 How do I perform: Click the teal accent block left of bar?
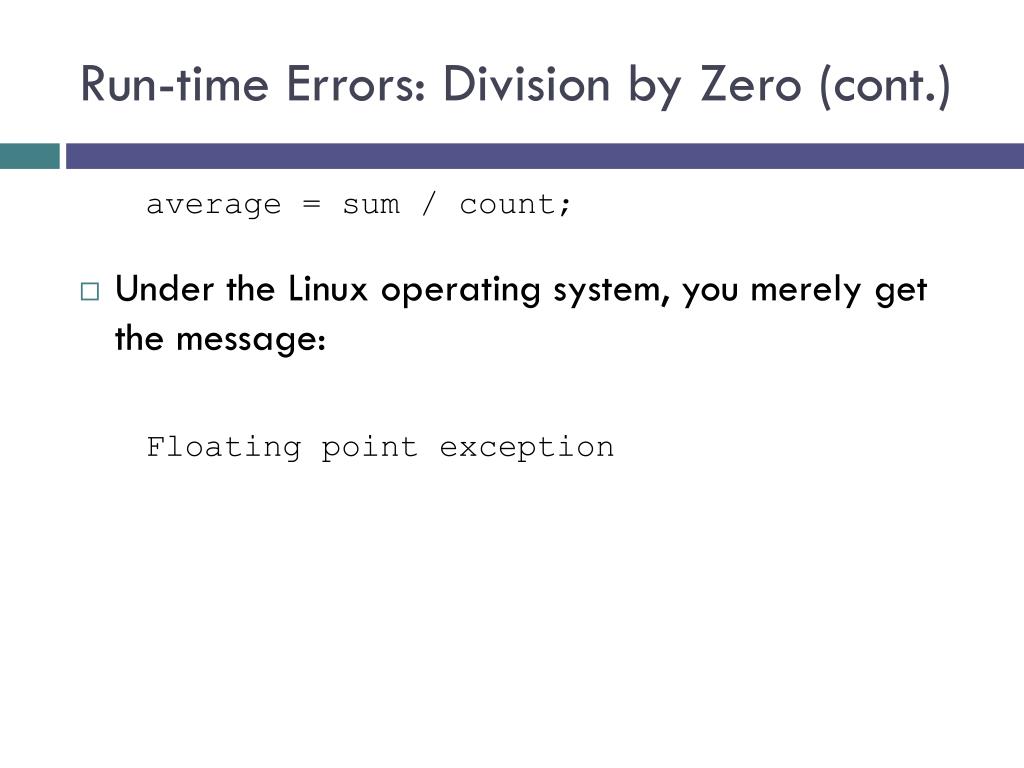pyautogui.click(x=29, y=156)
